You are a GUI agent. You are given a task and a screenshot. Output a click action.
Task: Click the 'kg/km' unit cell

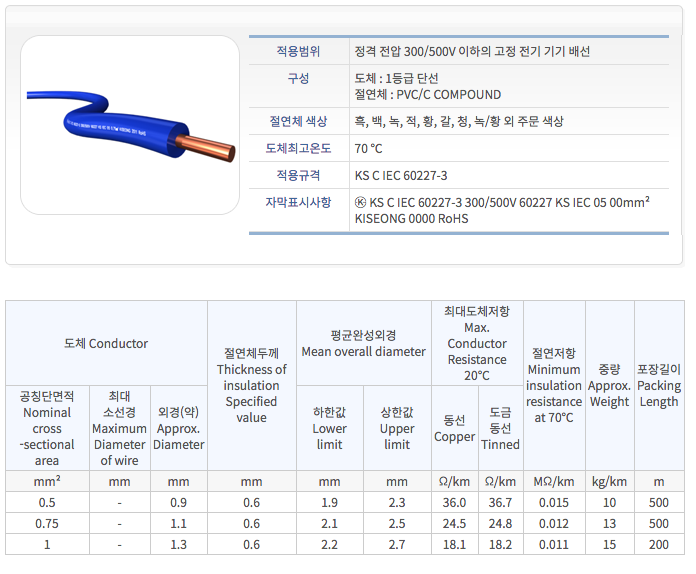(609, 481)
